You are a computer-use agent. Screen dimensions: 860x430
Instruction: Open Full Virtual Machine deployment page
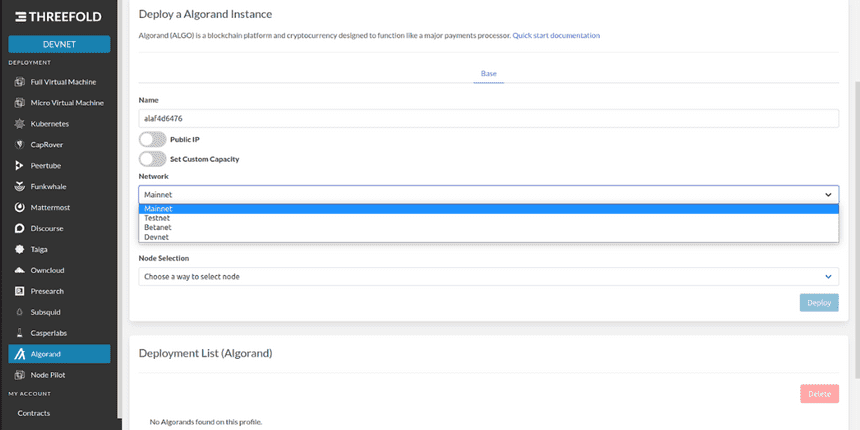tap(59, 82)
